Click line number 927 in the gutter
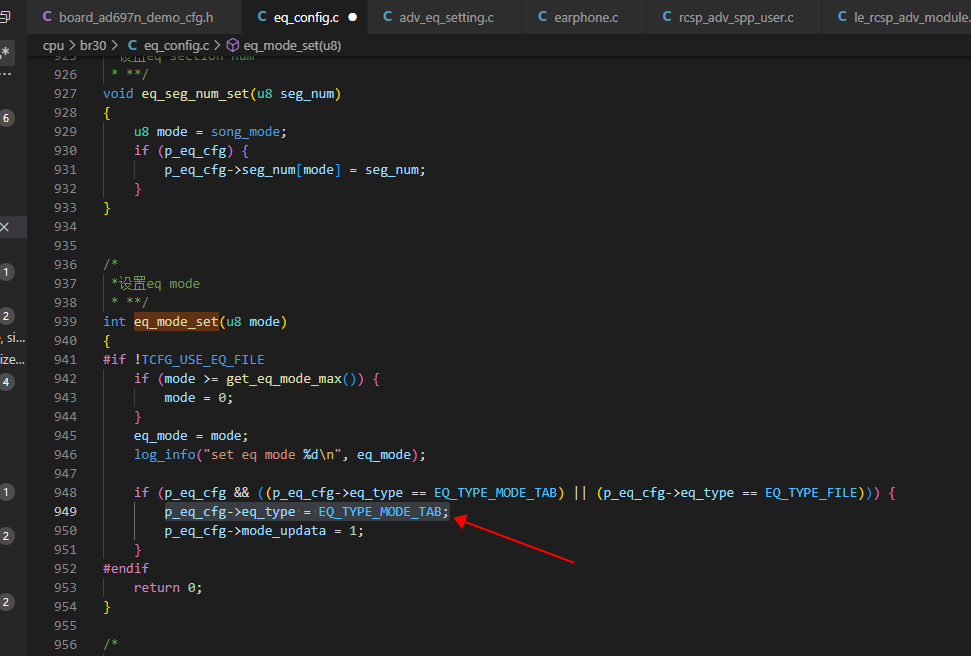 pos(65,94)
